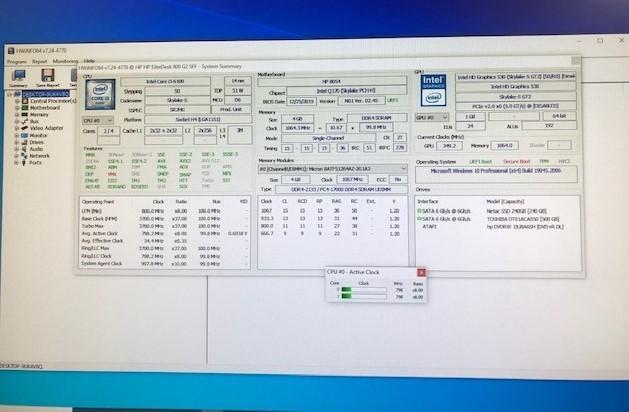The image size is (629, 412).
Task: Open the Help menu
Action: point(89,61)
